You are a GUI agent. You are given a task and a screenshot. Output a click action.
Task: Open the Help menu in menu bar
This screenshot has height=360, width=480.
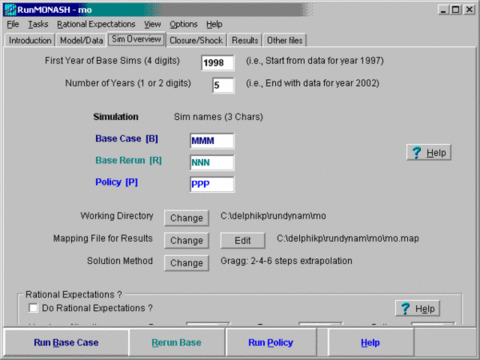[214, 24]
